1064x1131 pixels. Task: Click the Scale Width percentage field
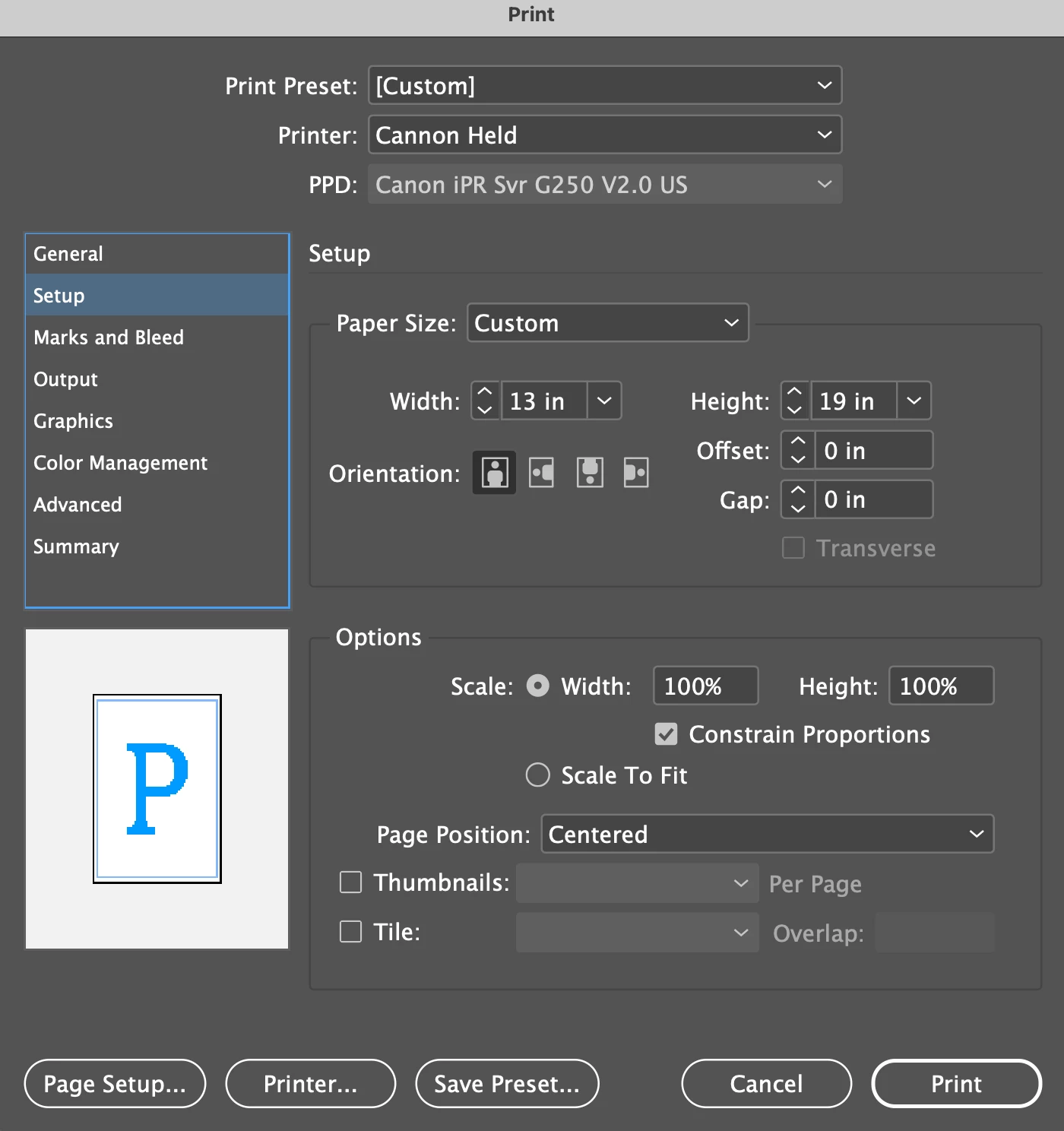[x=706, y=686]
